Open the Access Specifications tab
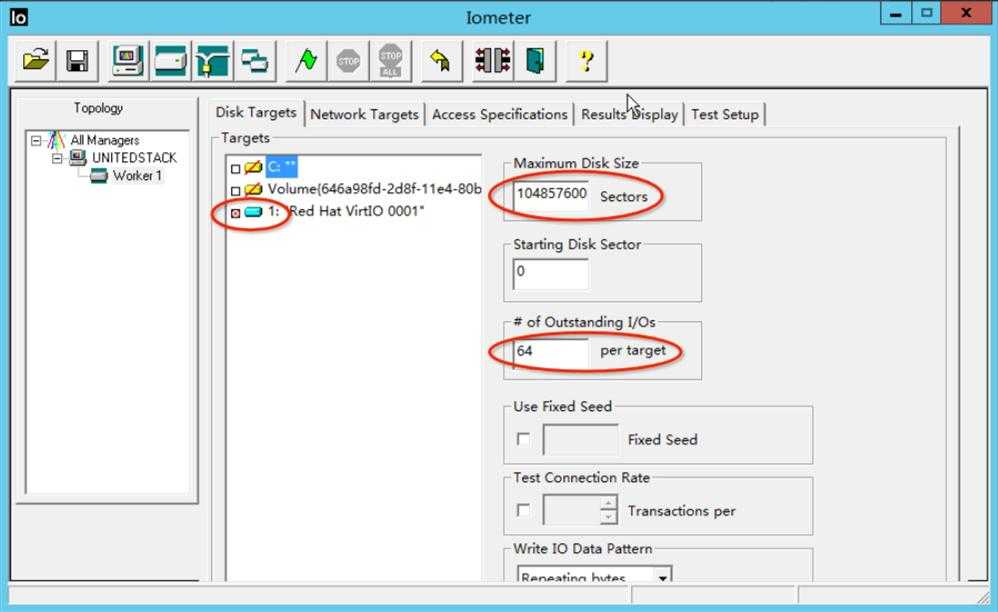998x612 pixels. tap(500, 115)
